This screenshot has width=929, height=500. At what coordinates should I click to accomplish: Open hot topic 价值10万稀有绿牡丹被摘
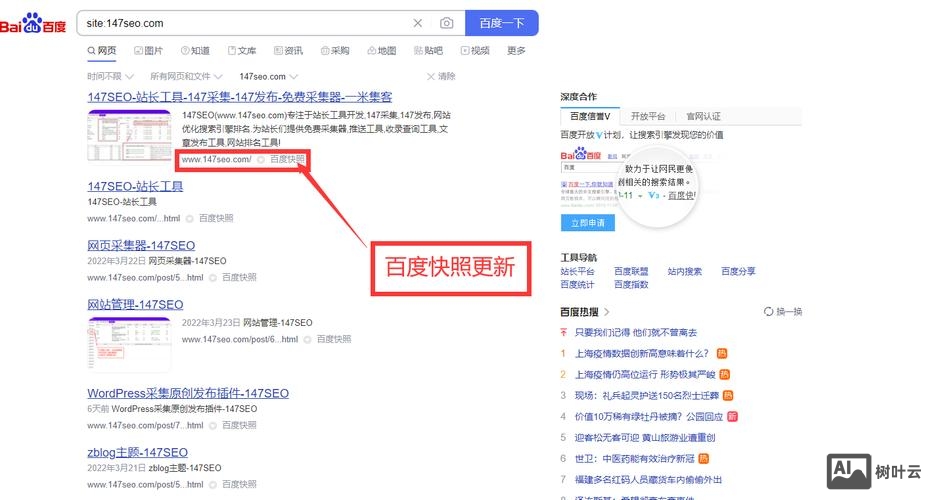coord(649,417)
